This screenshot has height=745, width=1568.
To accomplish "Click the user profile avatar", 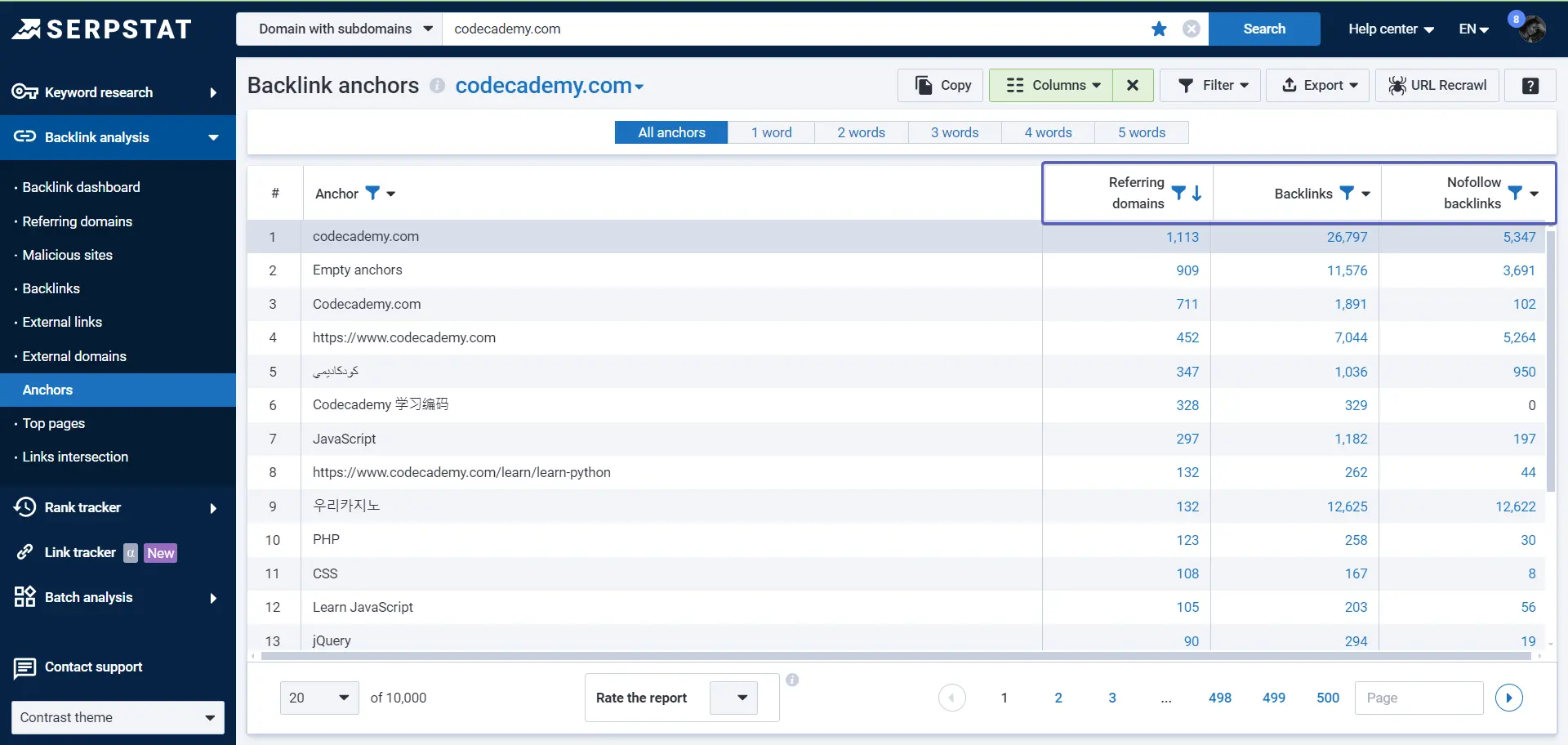I will [x=1531, y=29].
